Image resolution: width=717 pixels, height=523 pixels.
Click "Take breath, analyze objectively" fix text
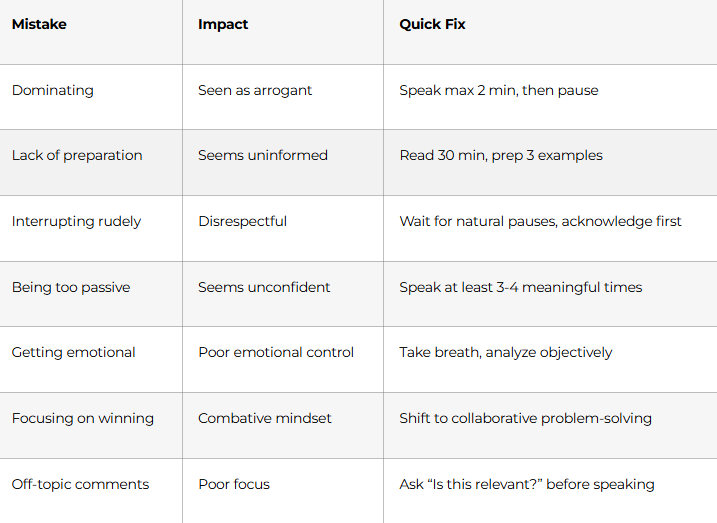506,352
